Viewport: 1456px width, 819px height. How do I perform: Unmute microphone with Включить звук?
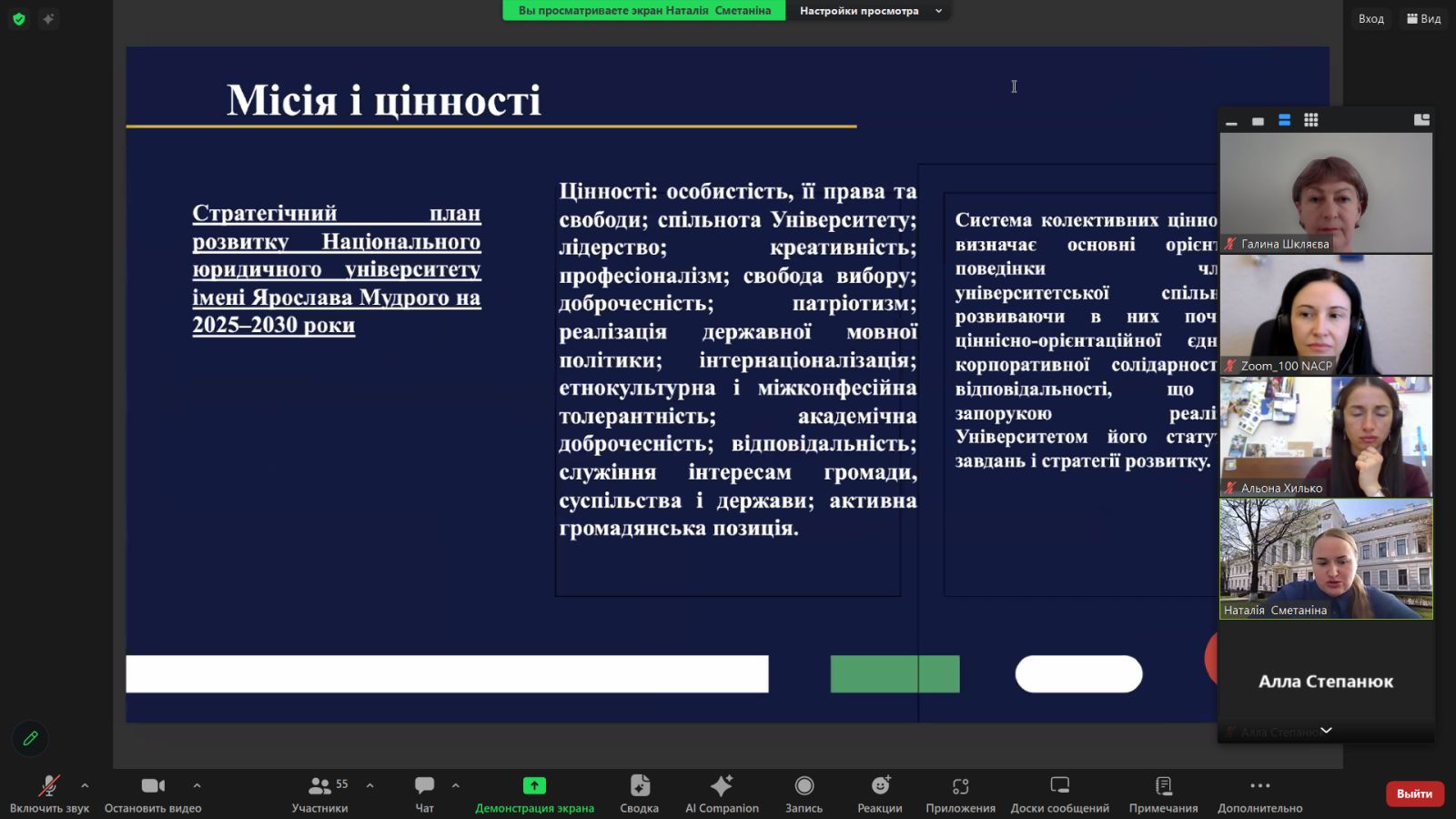point(49,793)
